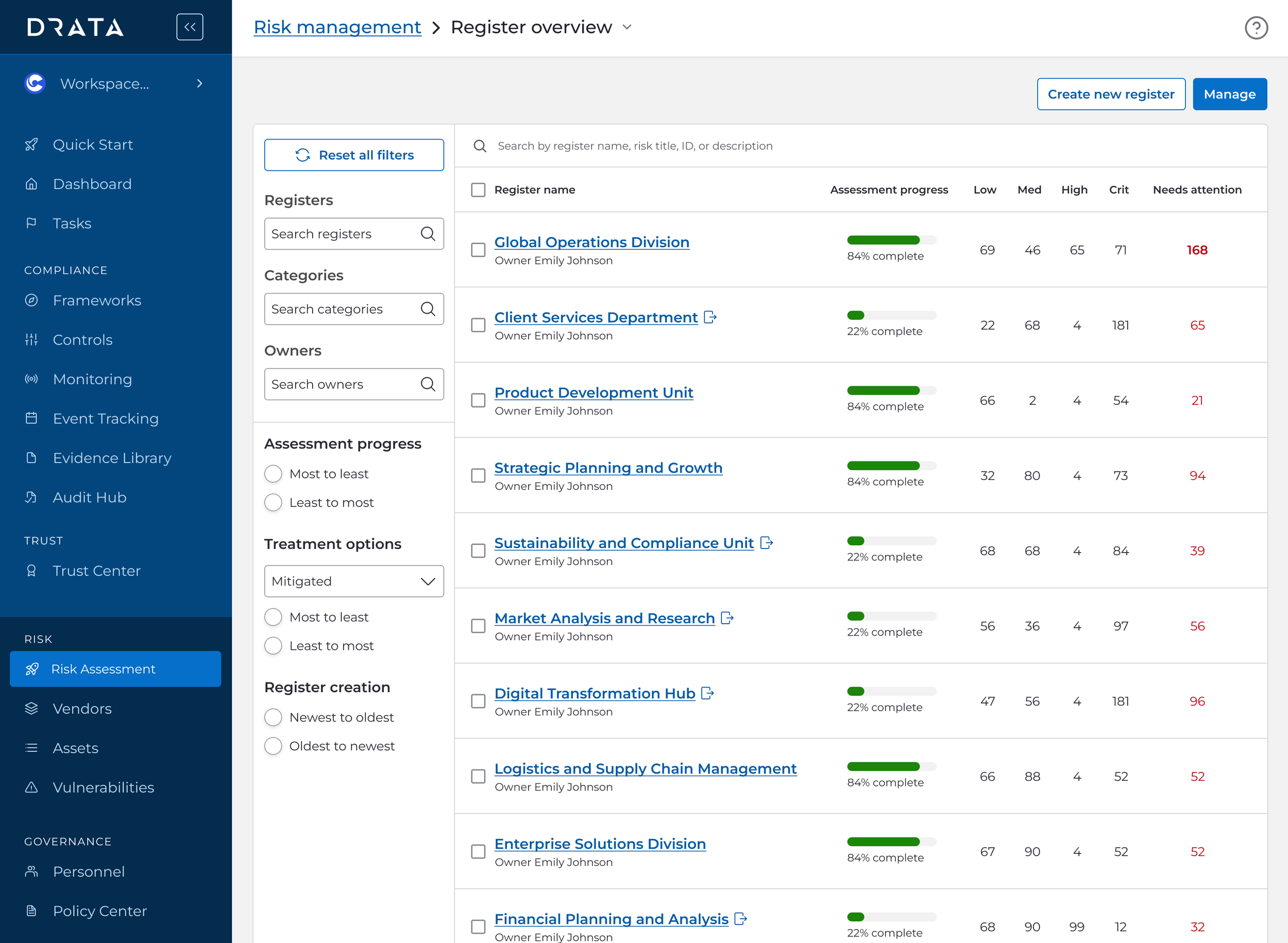Click the Monitoring icon in sidebar
1288x943 pixels.
pos(31,379)
